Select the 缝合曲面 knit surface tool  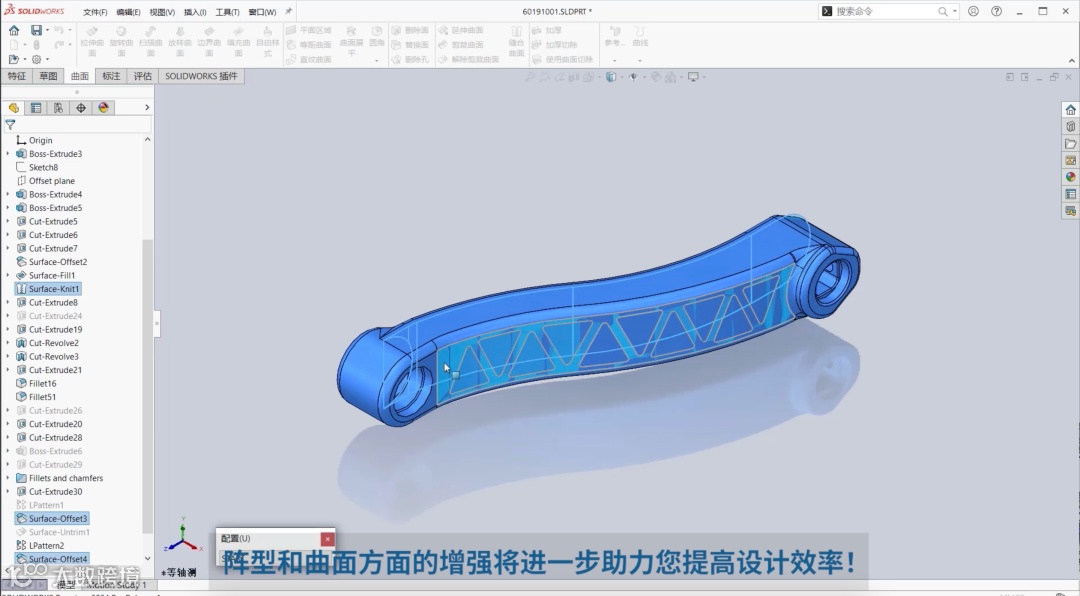(516, 41)
